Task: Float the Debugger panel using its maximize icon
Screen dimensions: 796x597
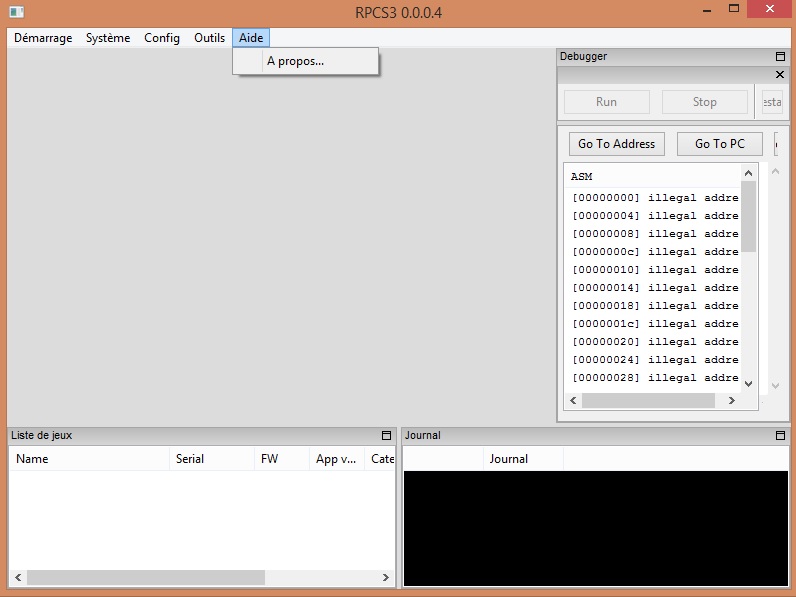Action: (781, 57)
